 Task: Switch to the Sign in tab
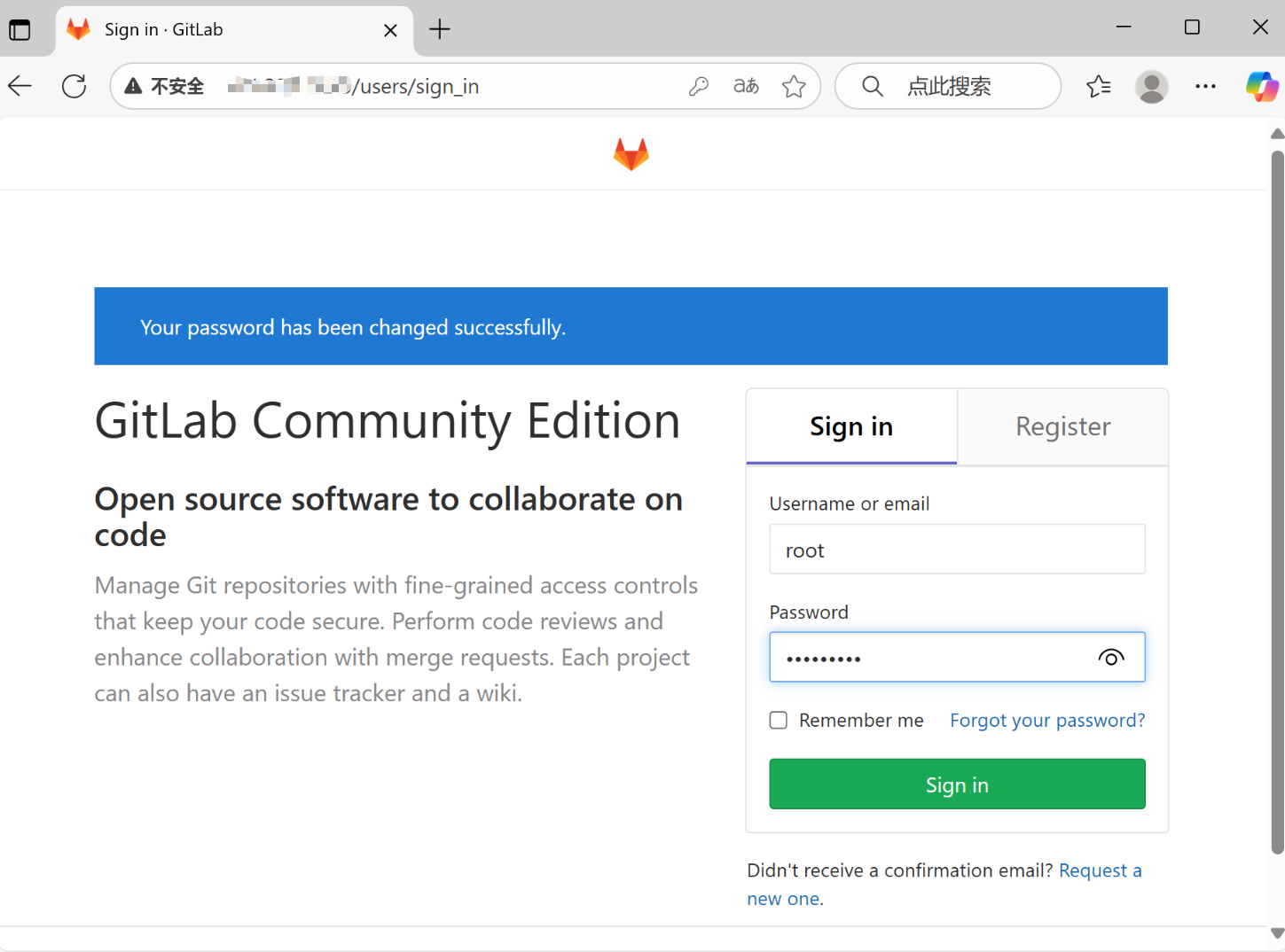tap(851, 426)
